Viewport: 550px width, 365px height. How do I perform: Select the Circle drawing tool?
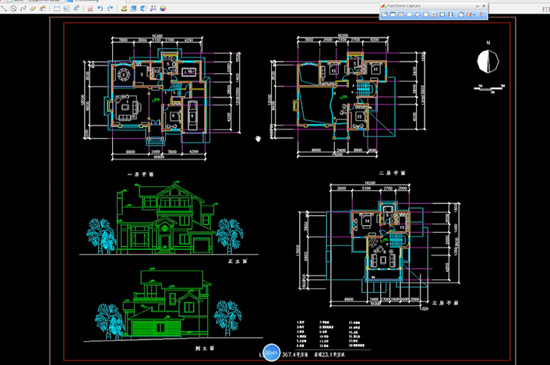click(13, 8)
